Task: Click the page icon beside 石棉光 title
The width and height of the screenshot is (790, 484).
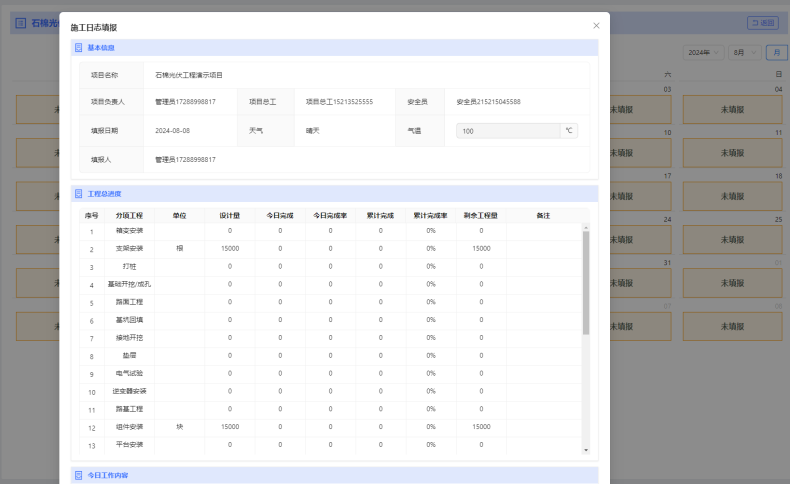Action: 21,23
